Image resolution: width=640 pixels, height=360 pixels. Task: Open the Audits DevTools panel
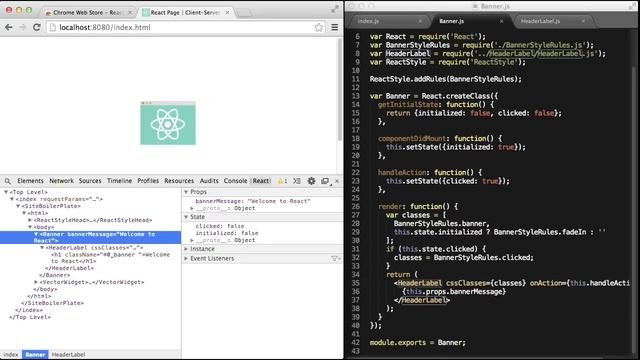[209, 181]
